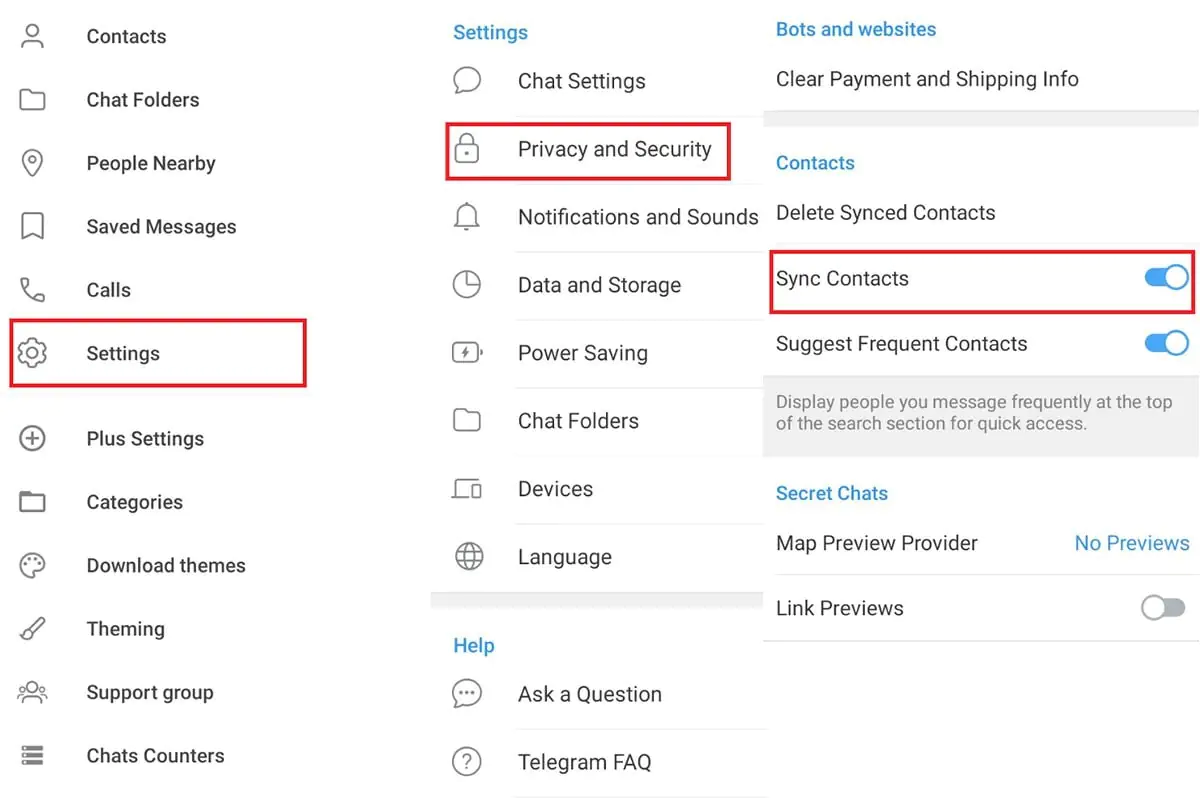Open Saved Messages bookmark icon
This screenshot has width=1200, height=800.
click(x=33, y=227)
